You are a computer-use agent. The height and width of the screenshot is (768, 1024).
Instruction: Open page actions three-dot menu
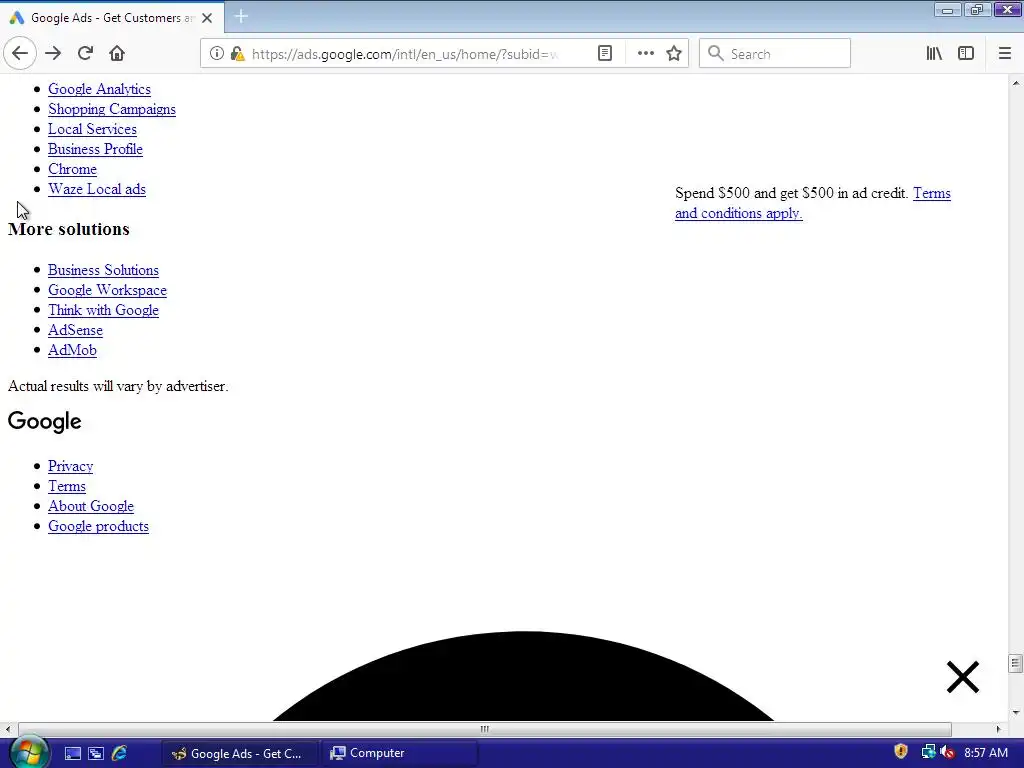click(x=645, y=54)
